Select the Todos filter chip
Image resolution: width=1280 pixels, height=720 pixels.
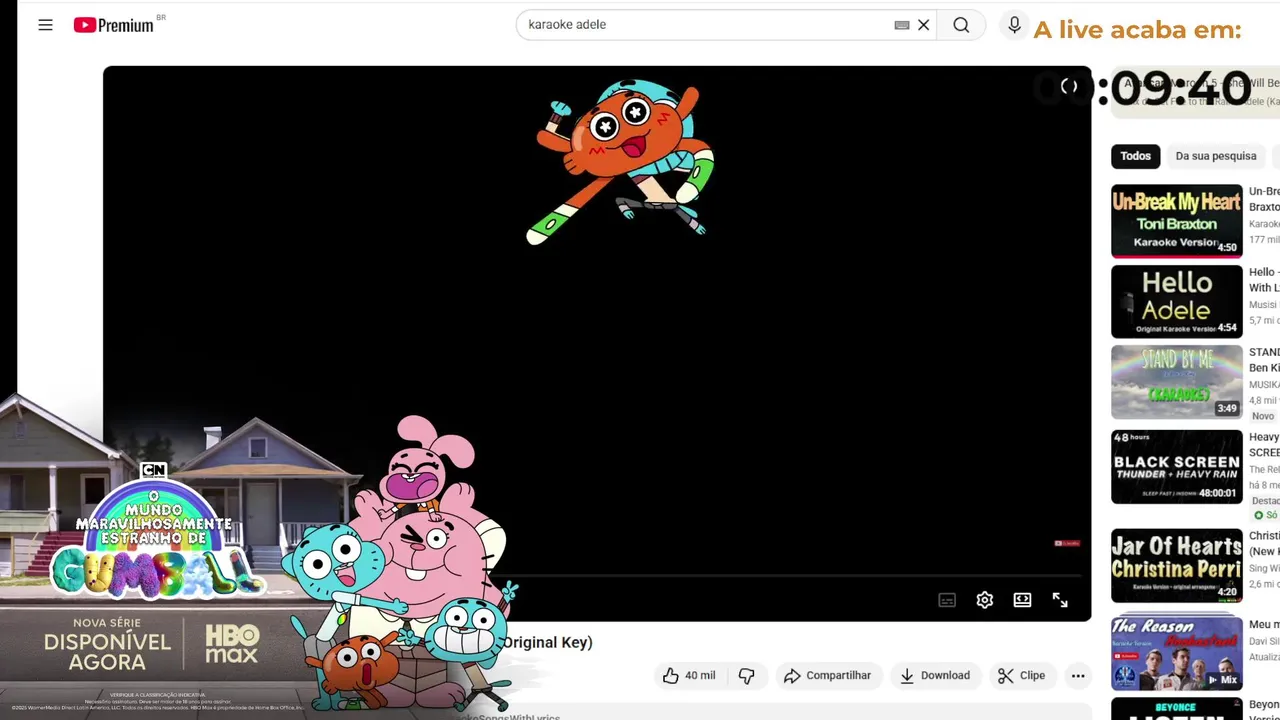click(1135, 156)
